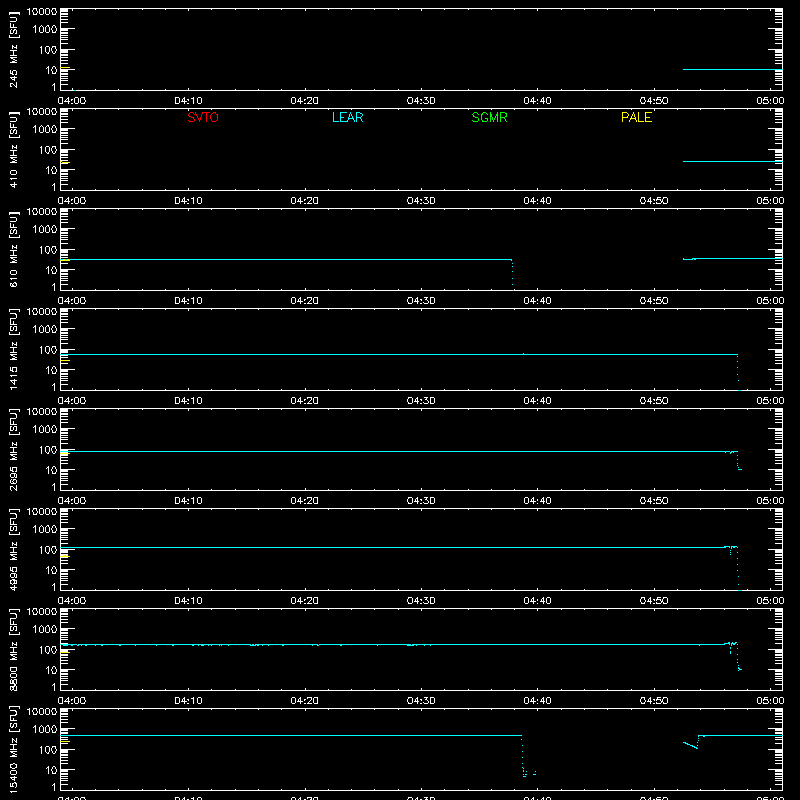Click the LEAR trace in the 410 MHz panel

[732, 162]
